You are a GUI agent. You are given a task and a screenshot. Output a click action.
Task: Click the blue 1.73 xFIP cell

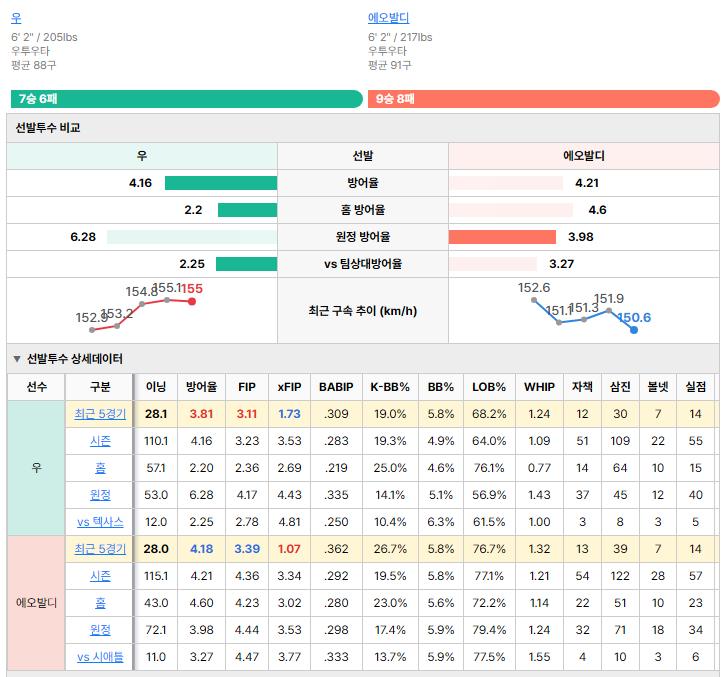(x=289, y=414)
